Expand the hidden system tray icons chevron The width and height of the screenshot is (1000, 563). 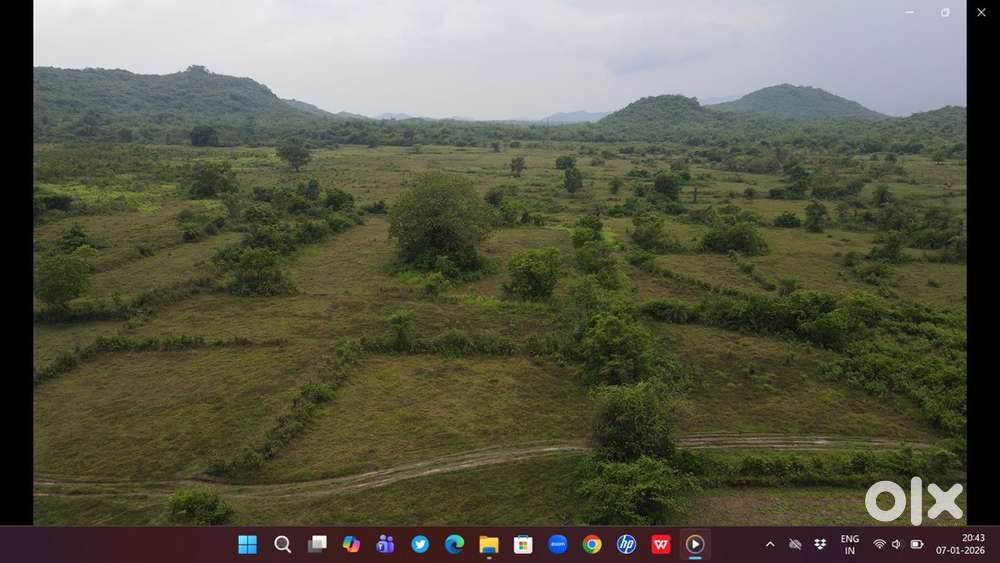point(769,544)
